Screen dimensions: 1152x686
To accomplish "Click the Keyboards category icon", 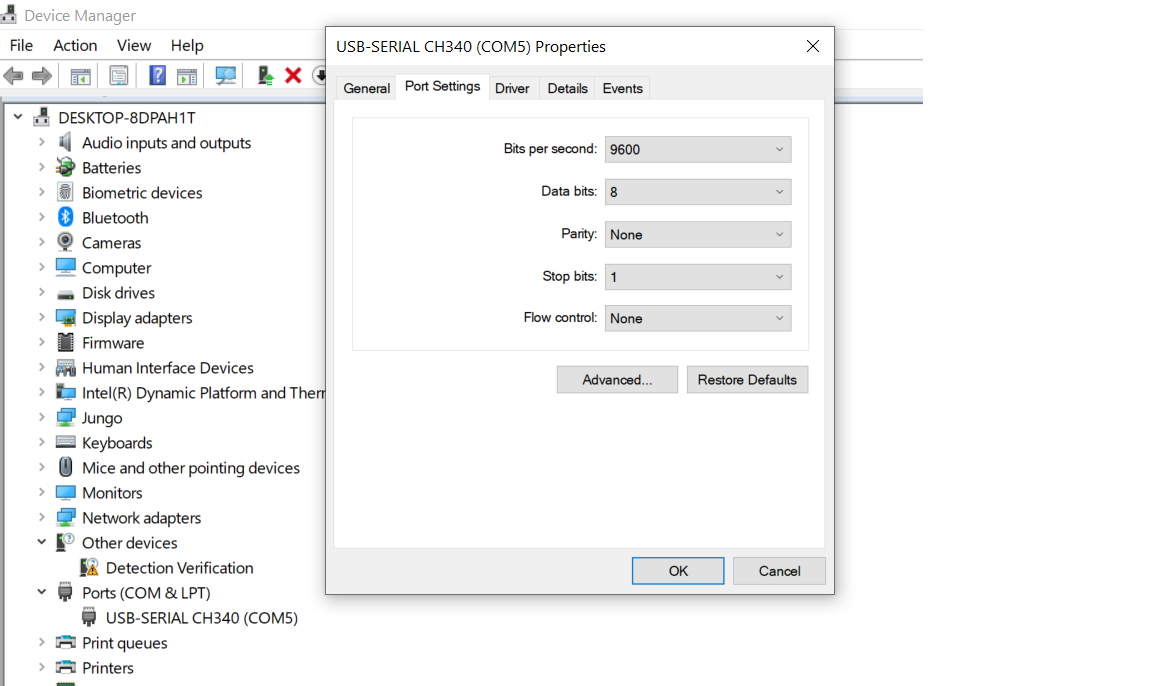I will (x=65, y=442).
